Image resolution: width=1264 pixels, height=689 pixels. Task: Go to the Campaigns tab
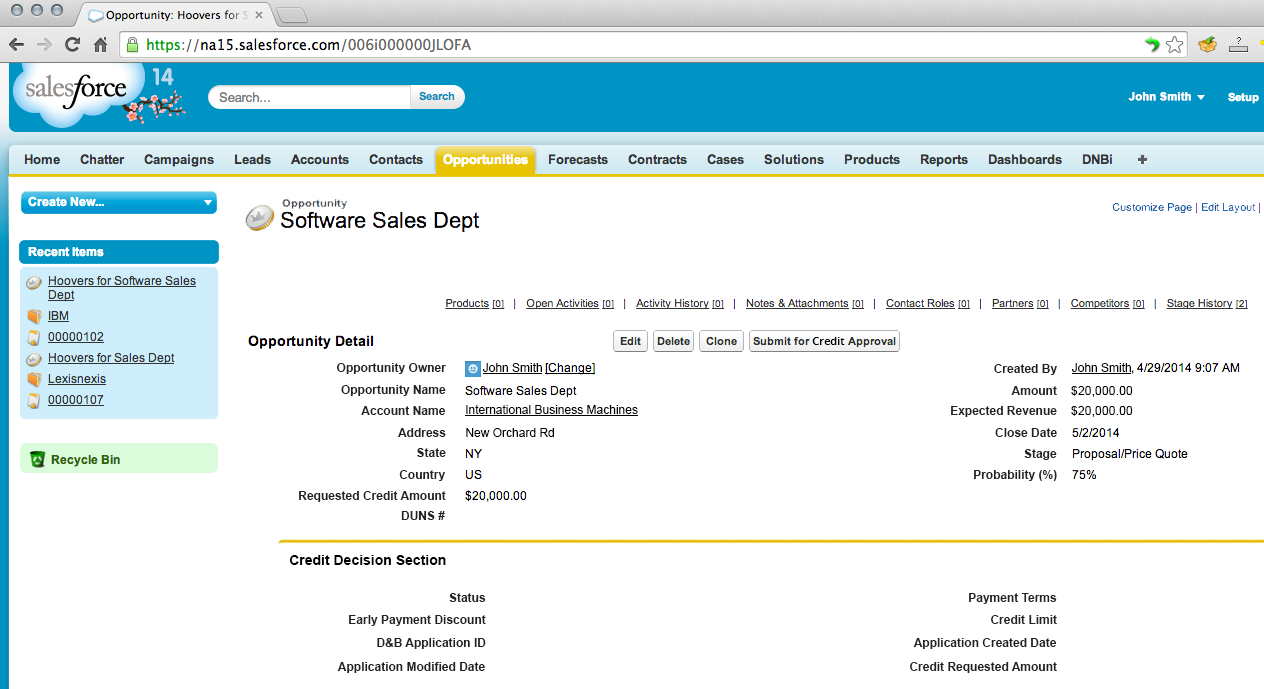click(x=179, y=160)
